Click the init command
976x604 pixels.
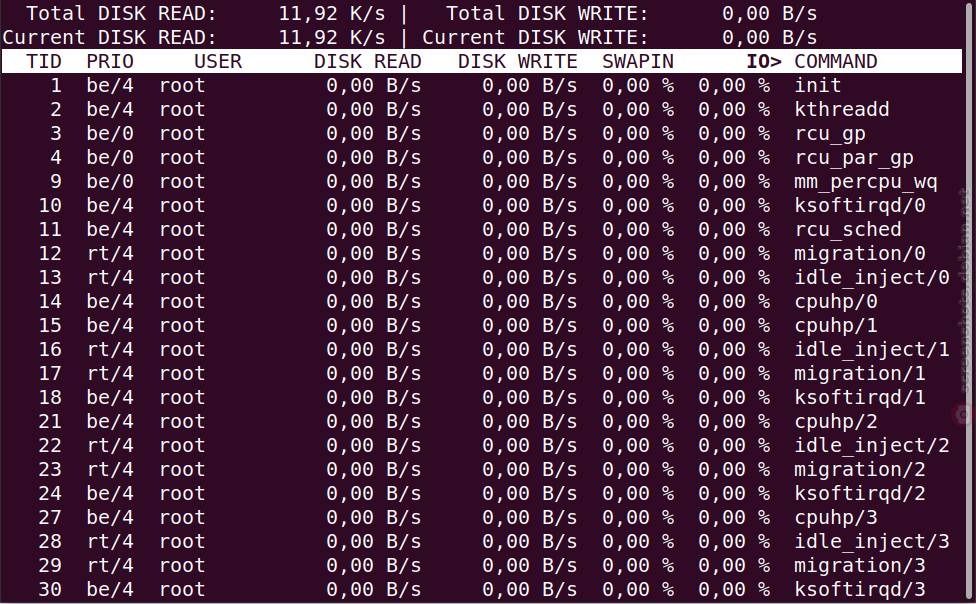[x=818, y=85]
